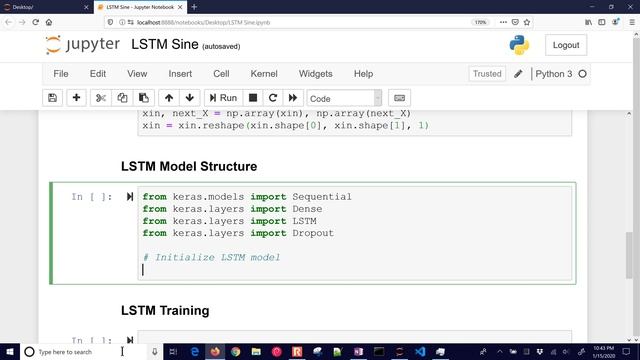Click the xin.reshape code line
This screenshot has width=640, height=360.
pos(285,125)
